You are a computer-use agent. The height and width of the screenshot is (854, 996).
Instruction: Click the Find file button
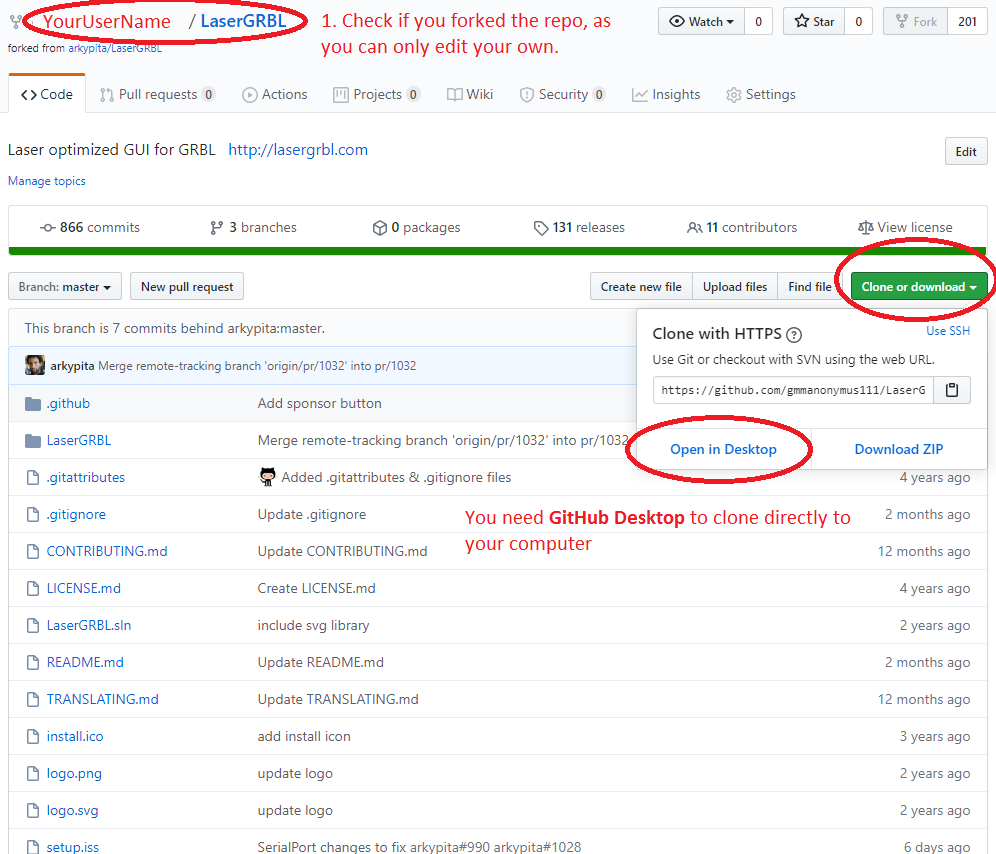809,287
